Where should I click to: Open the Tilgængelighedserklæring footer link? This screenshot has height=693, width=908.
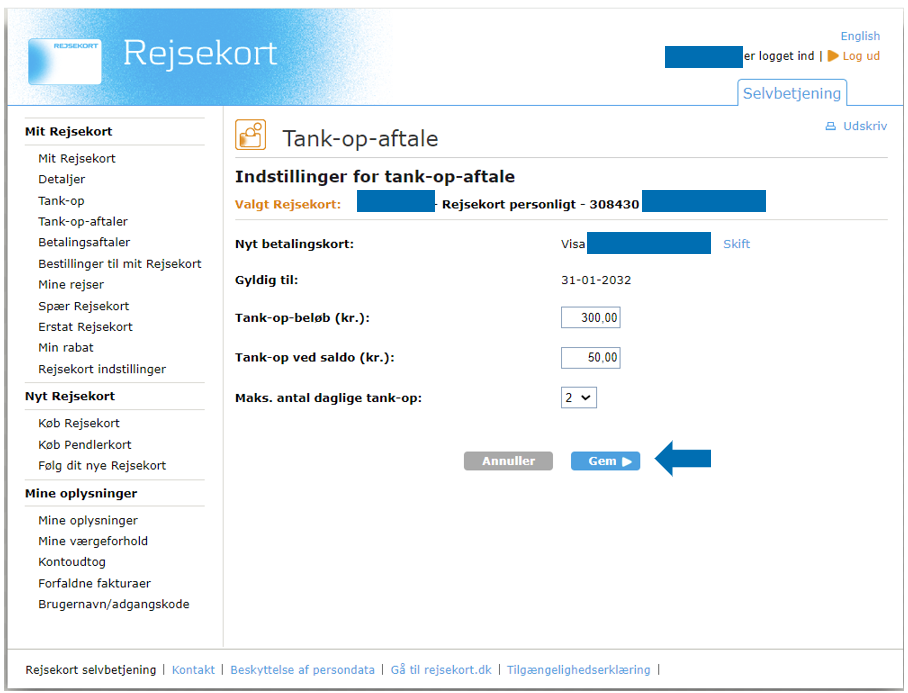coord(578,670)
